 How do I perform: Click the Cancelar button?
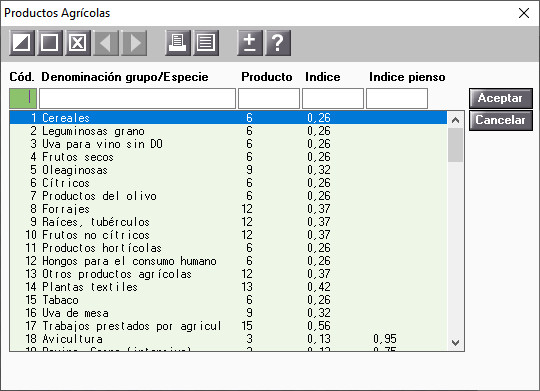tap(501, 120)
